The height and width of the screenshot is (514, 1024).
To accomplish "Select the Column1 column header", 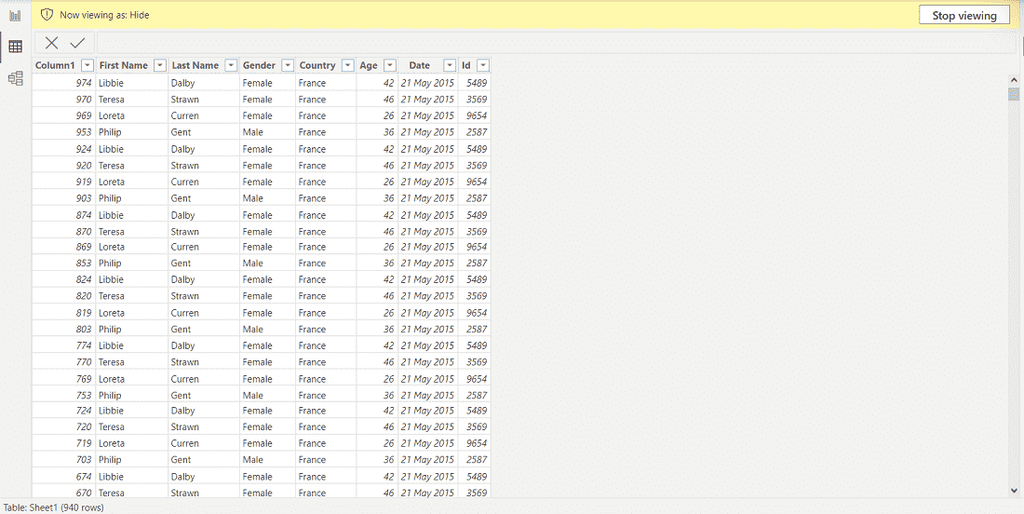I will coord(55,65).
